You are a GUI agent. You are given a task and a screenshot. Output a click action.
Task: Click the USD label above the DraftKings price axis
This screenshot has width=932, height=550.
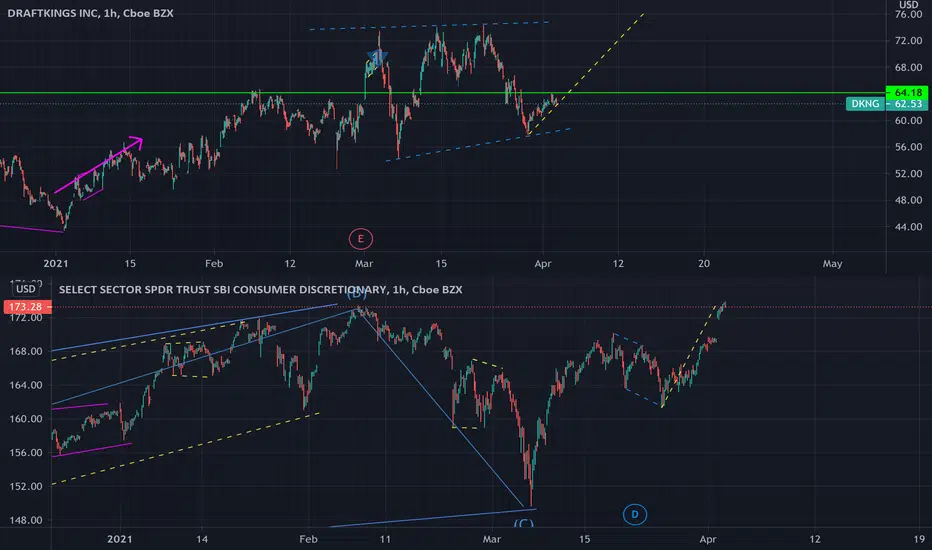pos(908,4)
